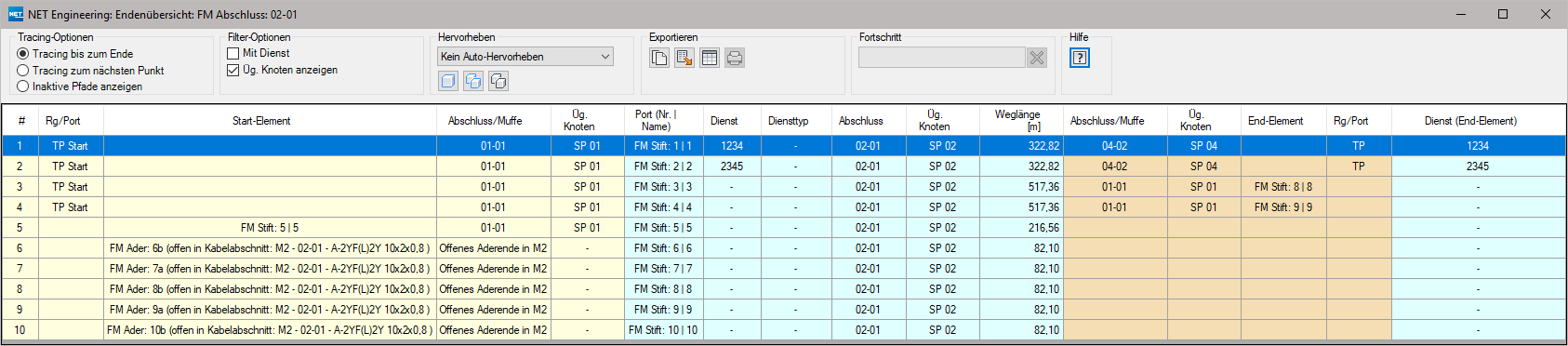Open the 'Kein Auto-Hervorheben' dropdown

(x=525, y=57)
